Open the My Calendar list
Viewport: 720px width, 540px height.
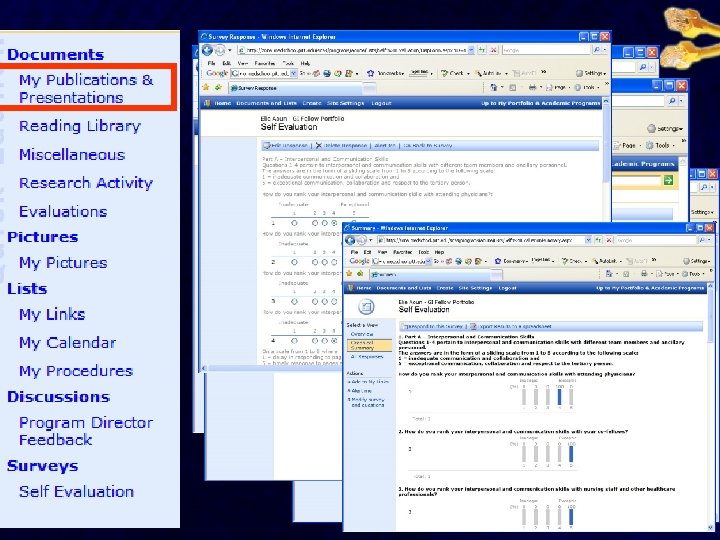pos(68,343)
